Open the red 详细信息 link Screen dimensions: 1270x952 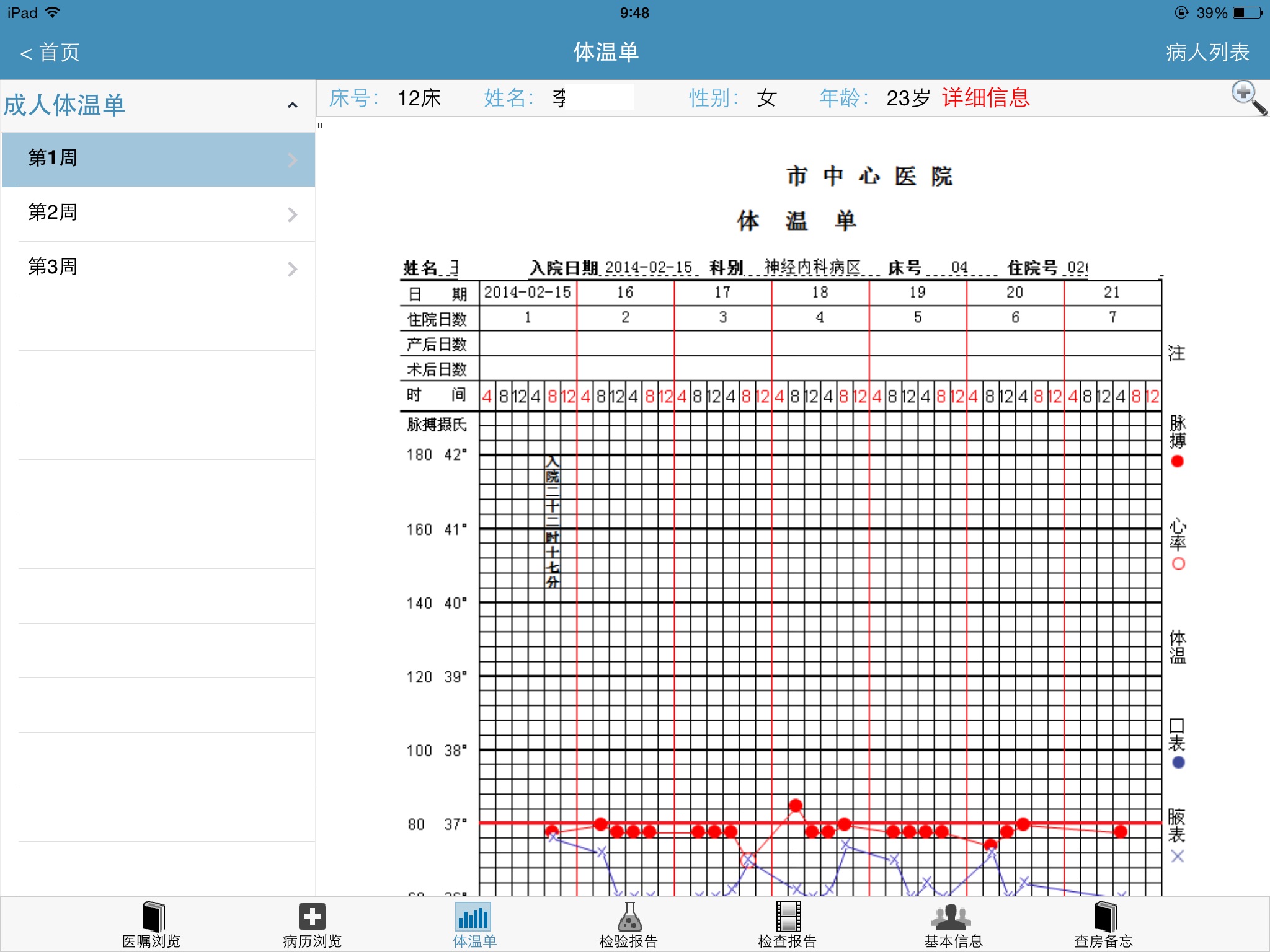(x=986, y=98)
